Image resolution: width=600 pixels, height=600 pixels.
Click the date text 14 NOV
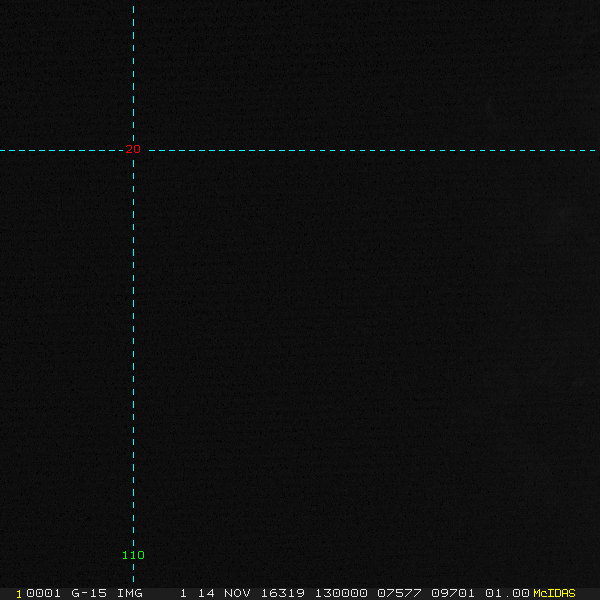click(x=224, y=593)
